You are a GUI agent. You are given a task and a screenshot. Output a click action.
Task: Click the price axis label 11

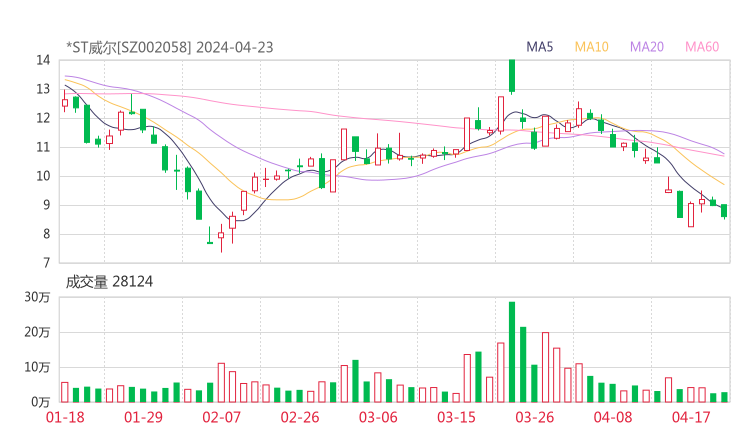tap(43, 147)
